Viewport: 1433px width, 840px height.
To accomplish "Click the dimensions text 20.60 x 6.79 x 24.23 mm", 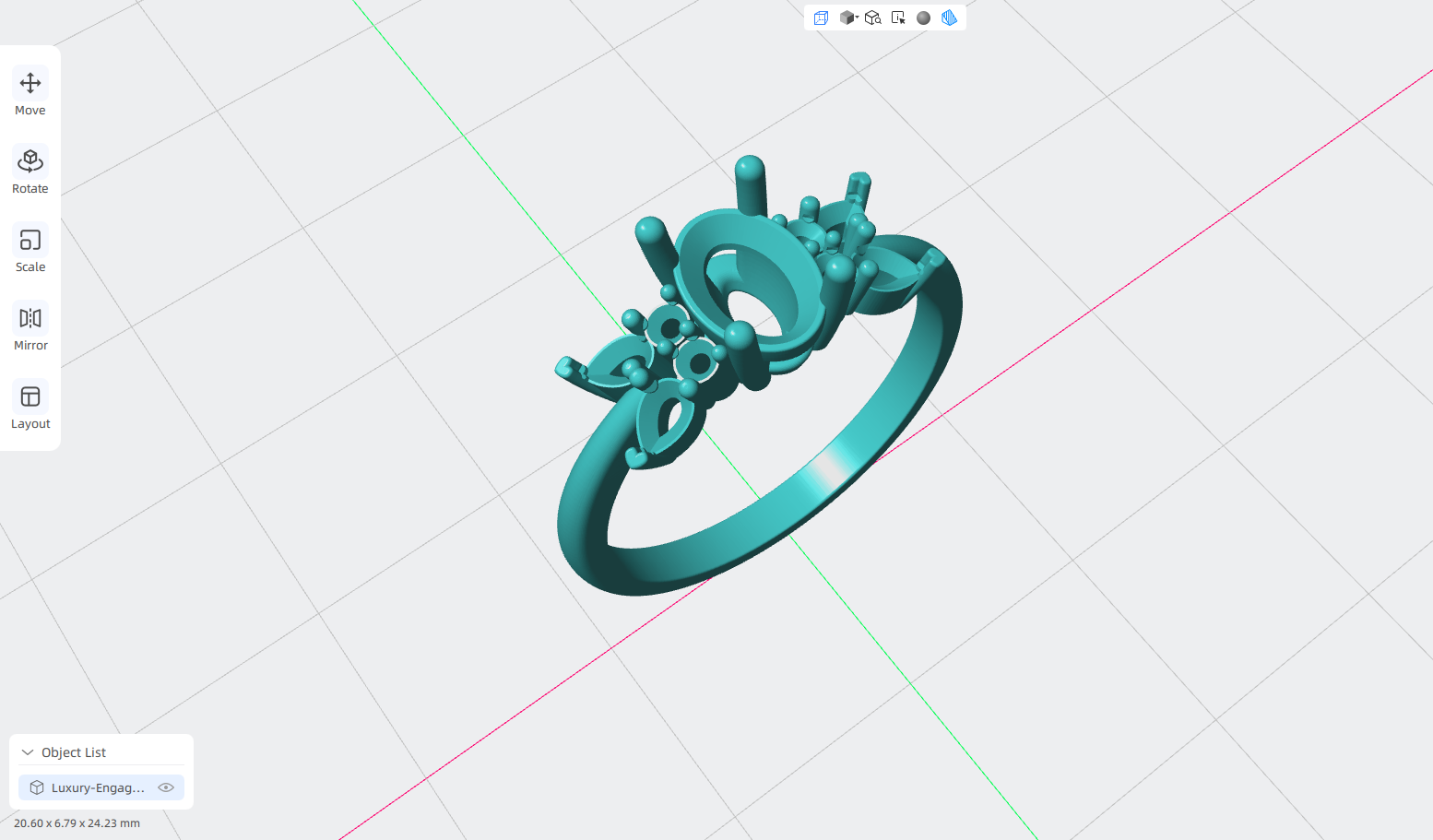I will point(77,823).
